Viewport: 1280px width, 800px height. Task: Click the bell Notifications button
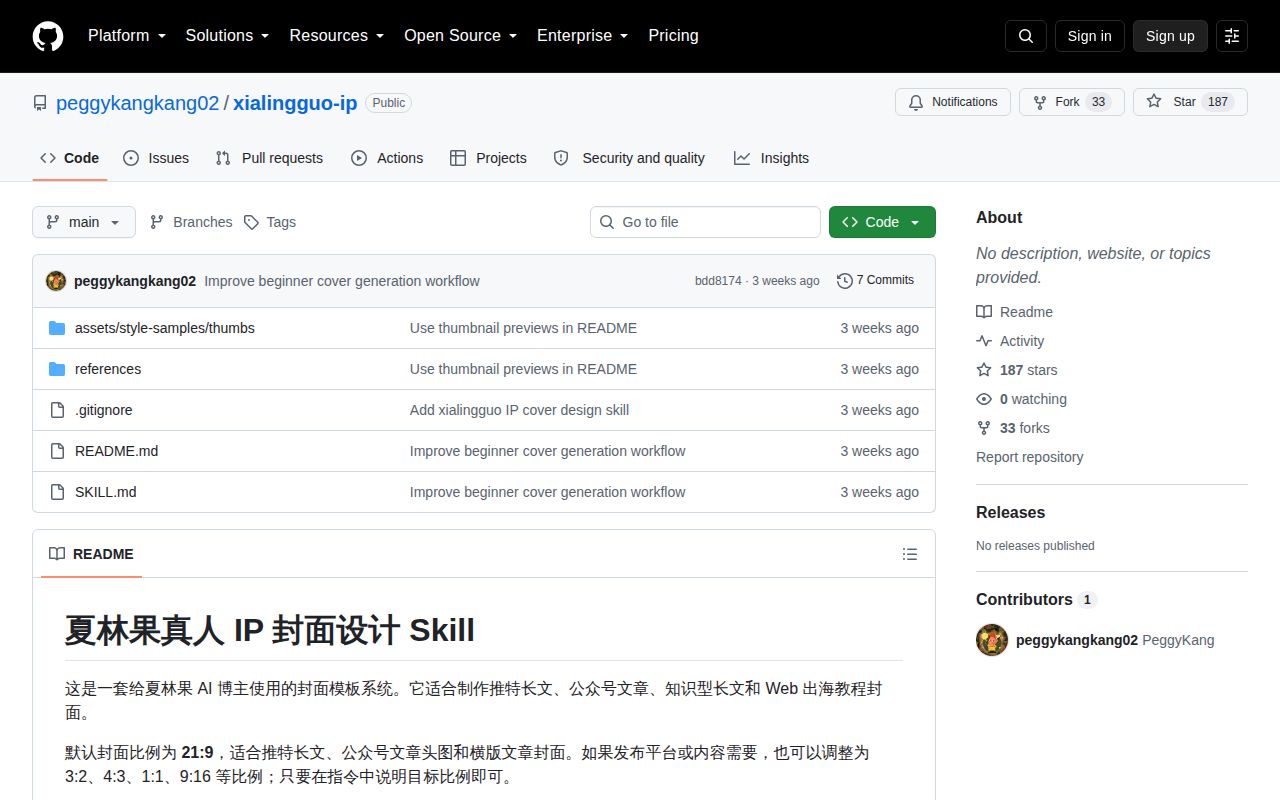tap(953, 102)
